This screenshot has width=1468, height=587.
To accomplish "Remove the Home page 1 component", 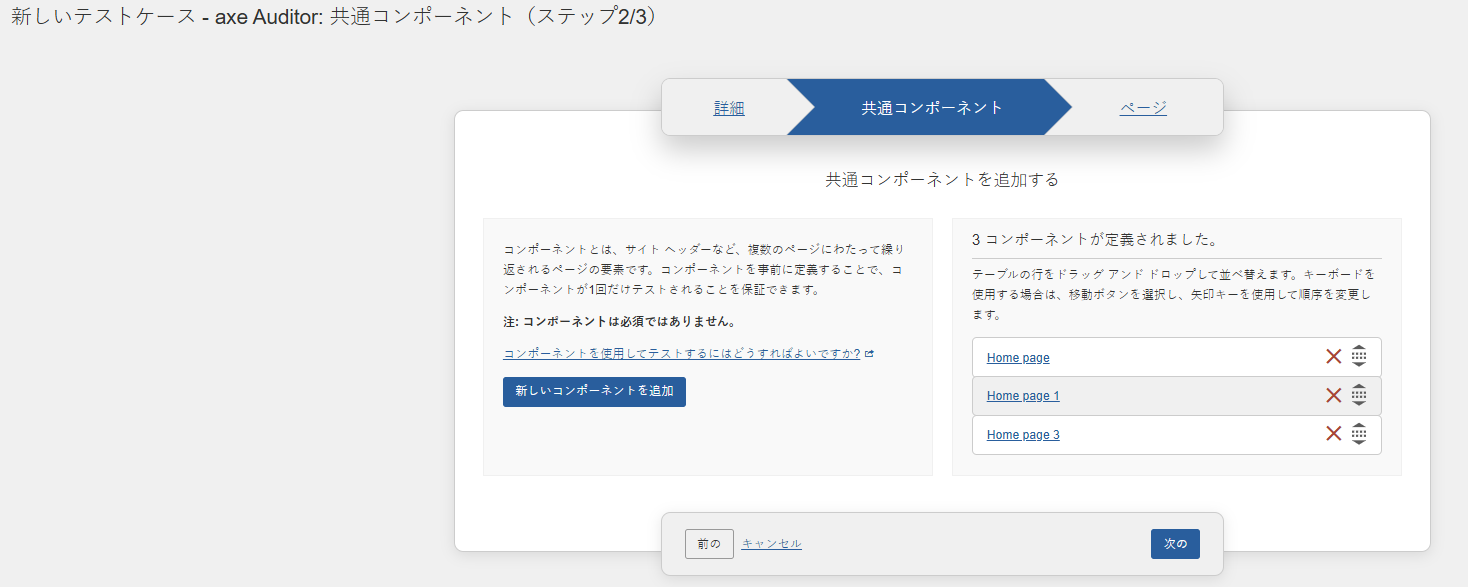I will tap(1333, 396).
